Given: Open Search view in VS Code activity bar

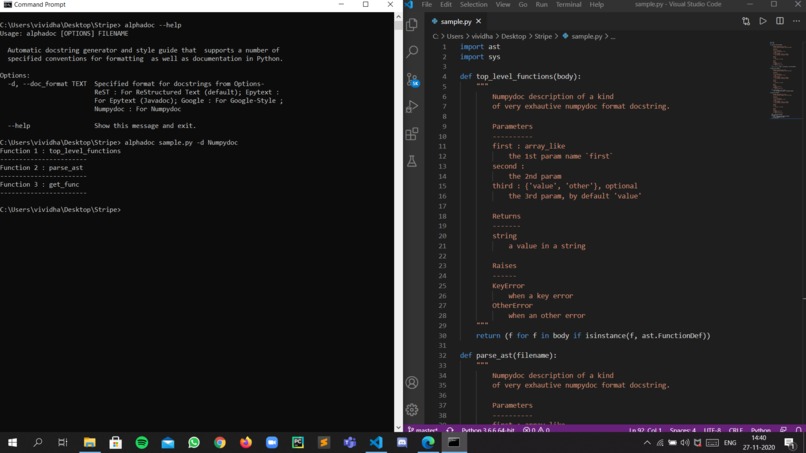Looking at the screenshot, I should point(412,51).
